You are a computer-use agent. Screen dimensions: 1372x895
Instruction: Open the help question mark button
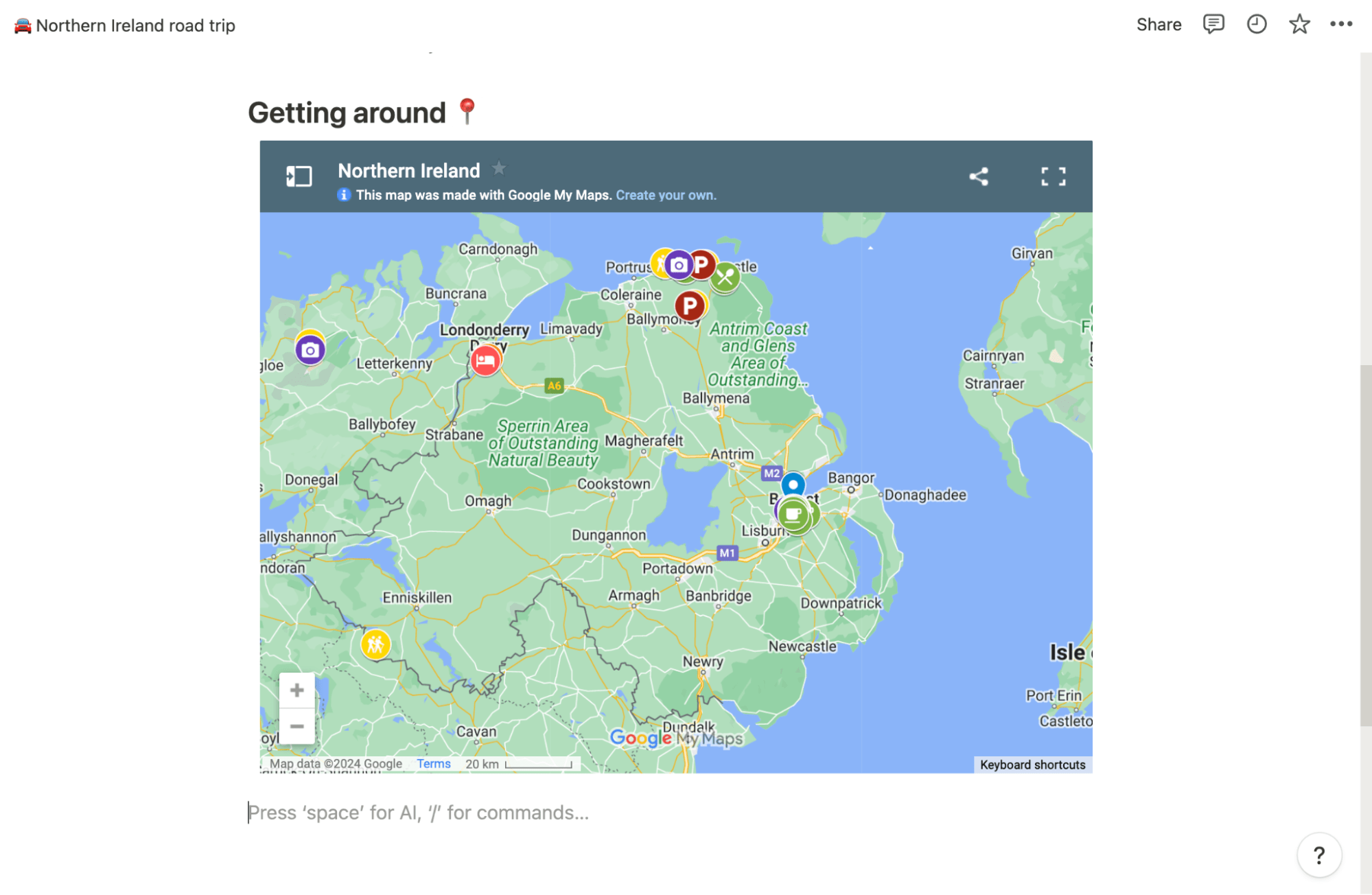pos(1318,855)
